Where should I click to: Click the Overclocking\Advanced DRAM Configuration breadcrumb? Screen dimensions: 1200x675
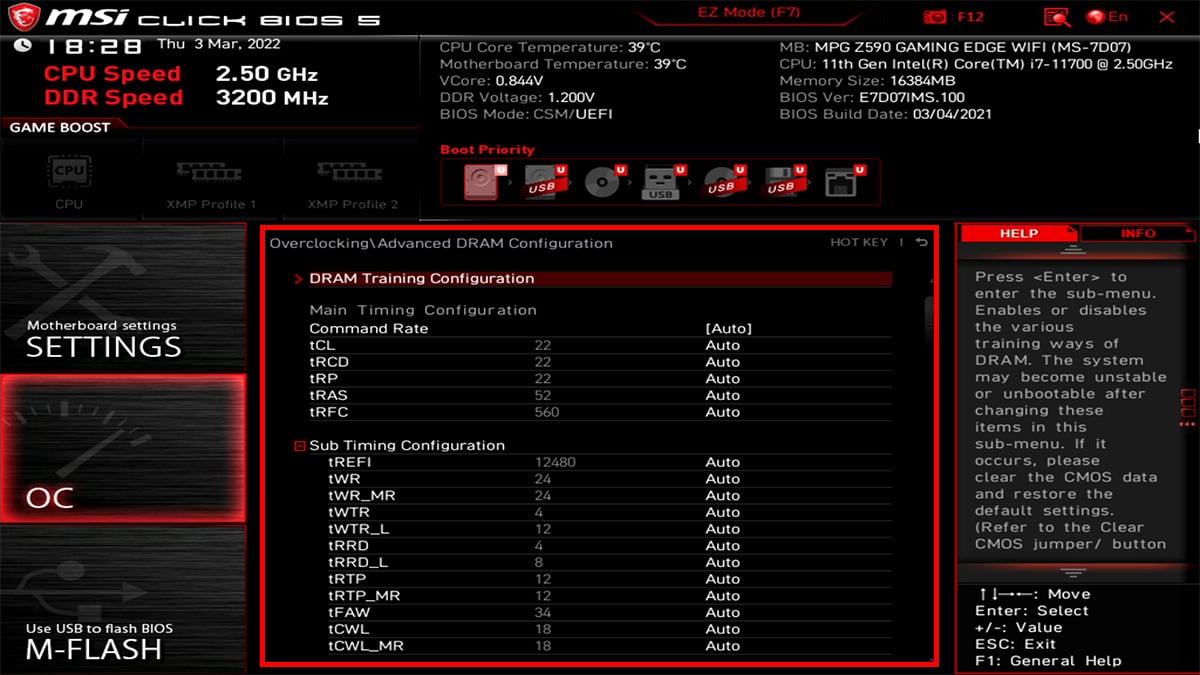click(x=441, y=243)
